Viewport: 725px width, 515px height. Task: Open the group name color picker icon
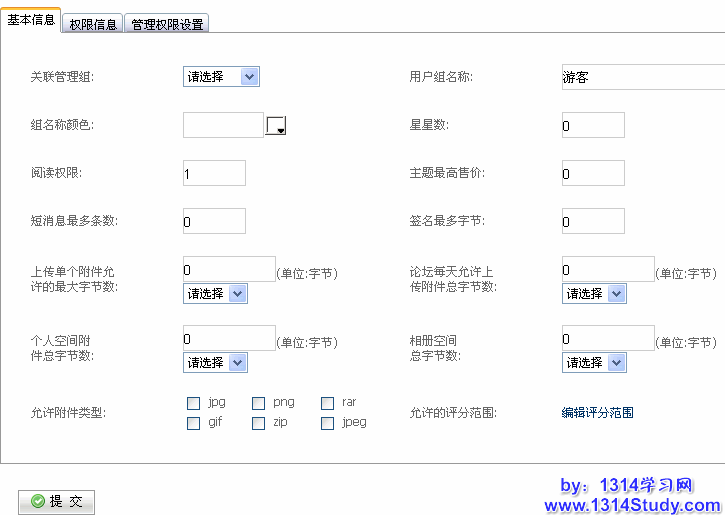tap(276, 126)
